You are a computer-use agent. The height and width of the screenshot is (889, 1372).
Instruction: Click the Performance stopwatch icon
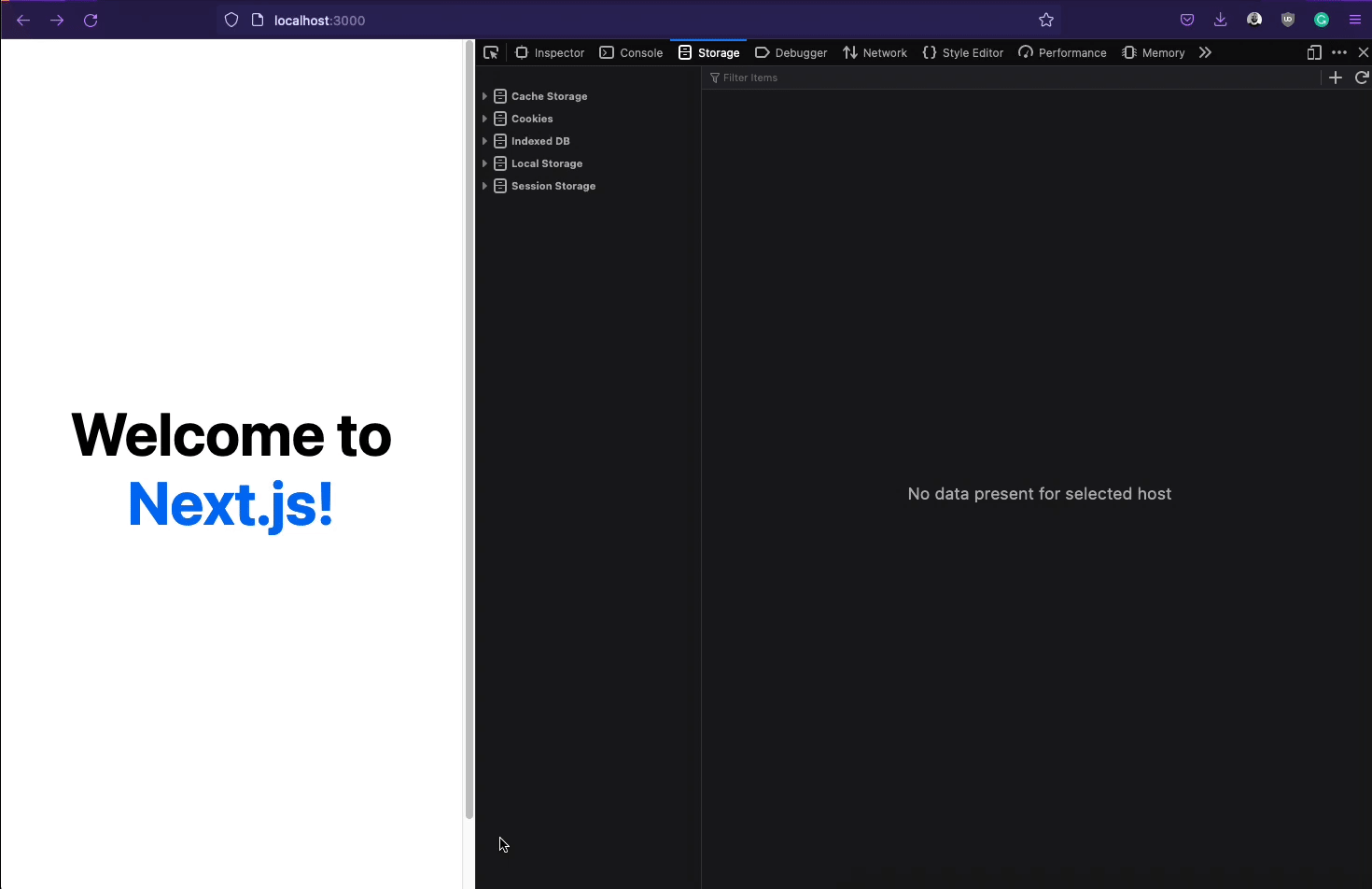coord(1025,52)
